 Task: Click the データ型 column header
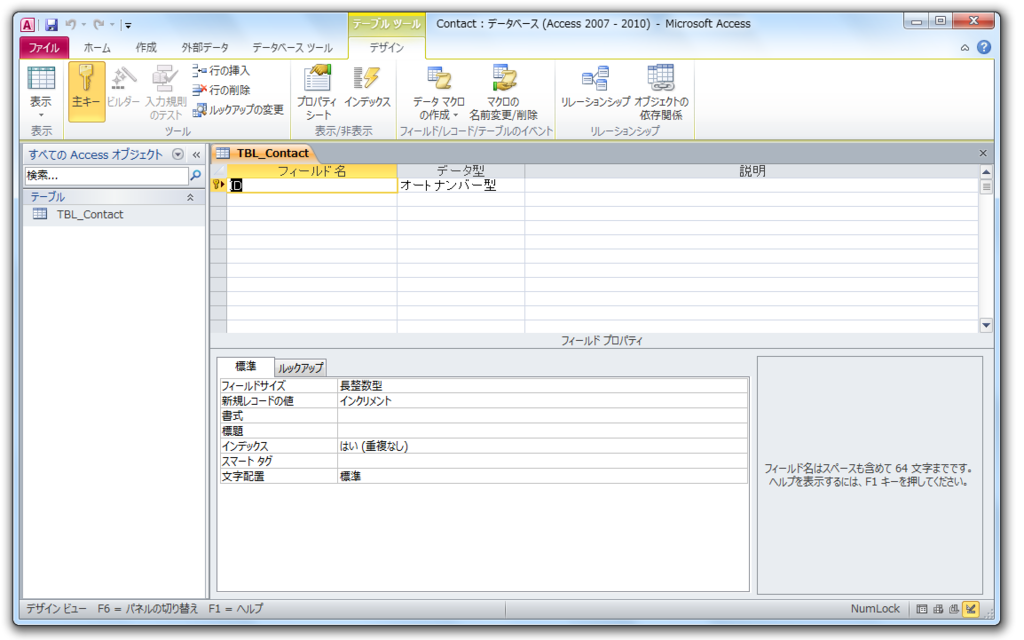(x=460, y=170)
